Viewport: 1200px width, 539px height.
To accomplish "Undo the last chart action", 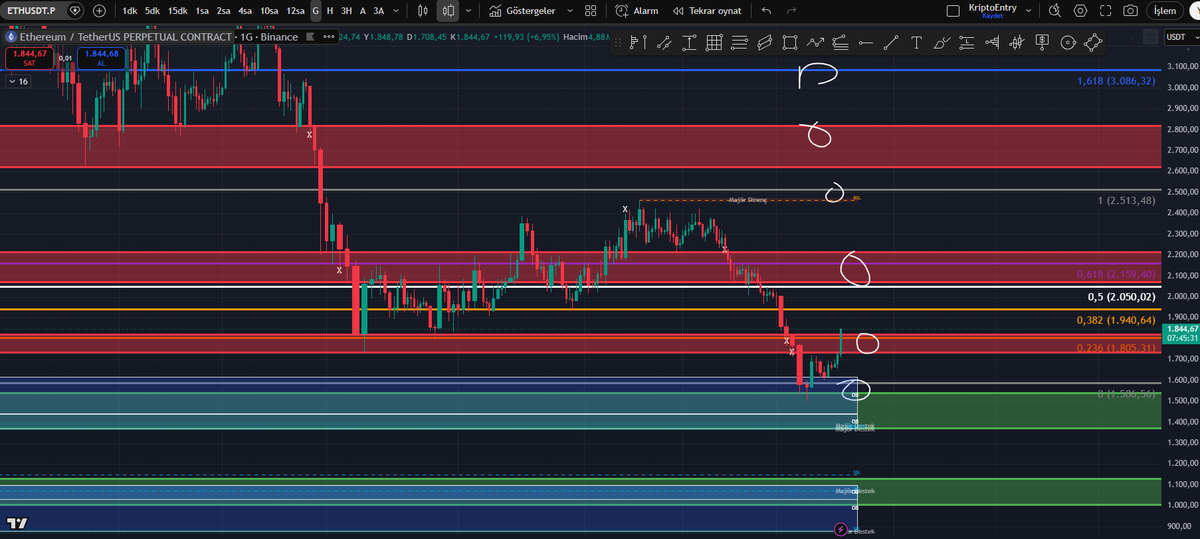I will (x=767, y=10).
